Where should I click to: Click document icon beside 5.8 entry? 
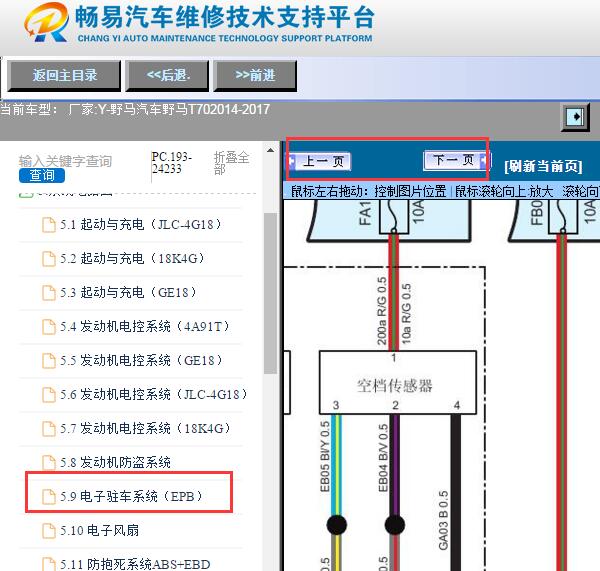(x=49, y=462)
